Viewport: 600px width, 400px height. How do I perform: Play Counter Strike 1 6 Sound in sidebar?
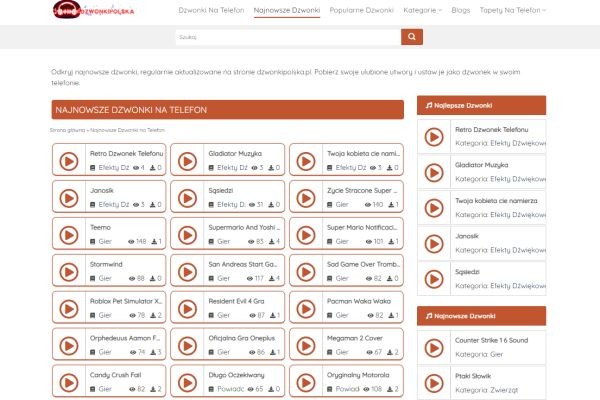434,347
